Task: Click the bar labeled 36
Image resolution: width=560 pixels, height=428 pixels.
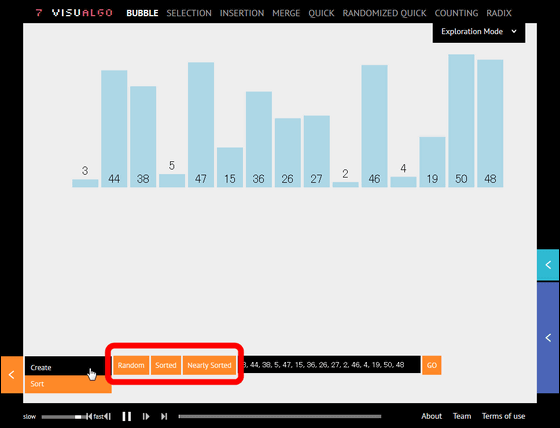Action: (259, 139)
